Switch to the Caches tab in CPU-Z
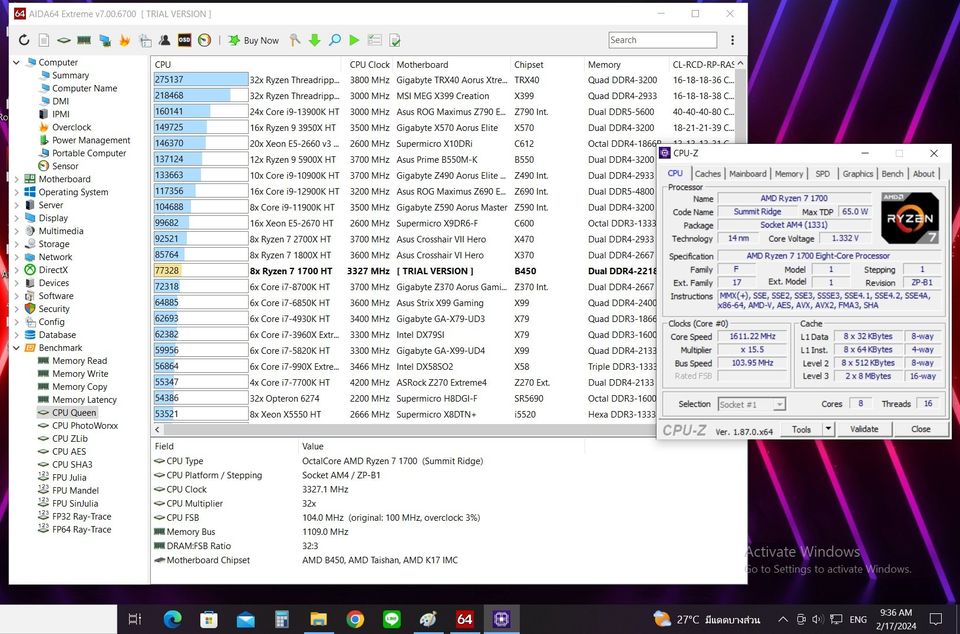This screenshot has width=960, height=634. 708,172
